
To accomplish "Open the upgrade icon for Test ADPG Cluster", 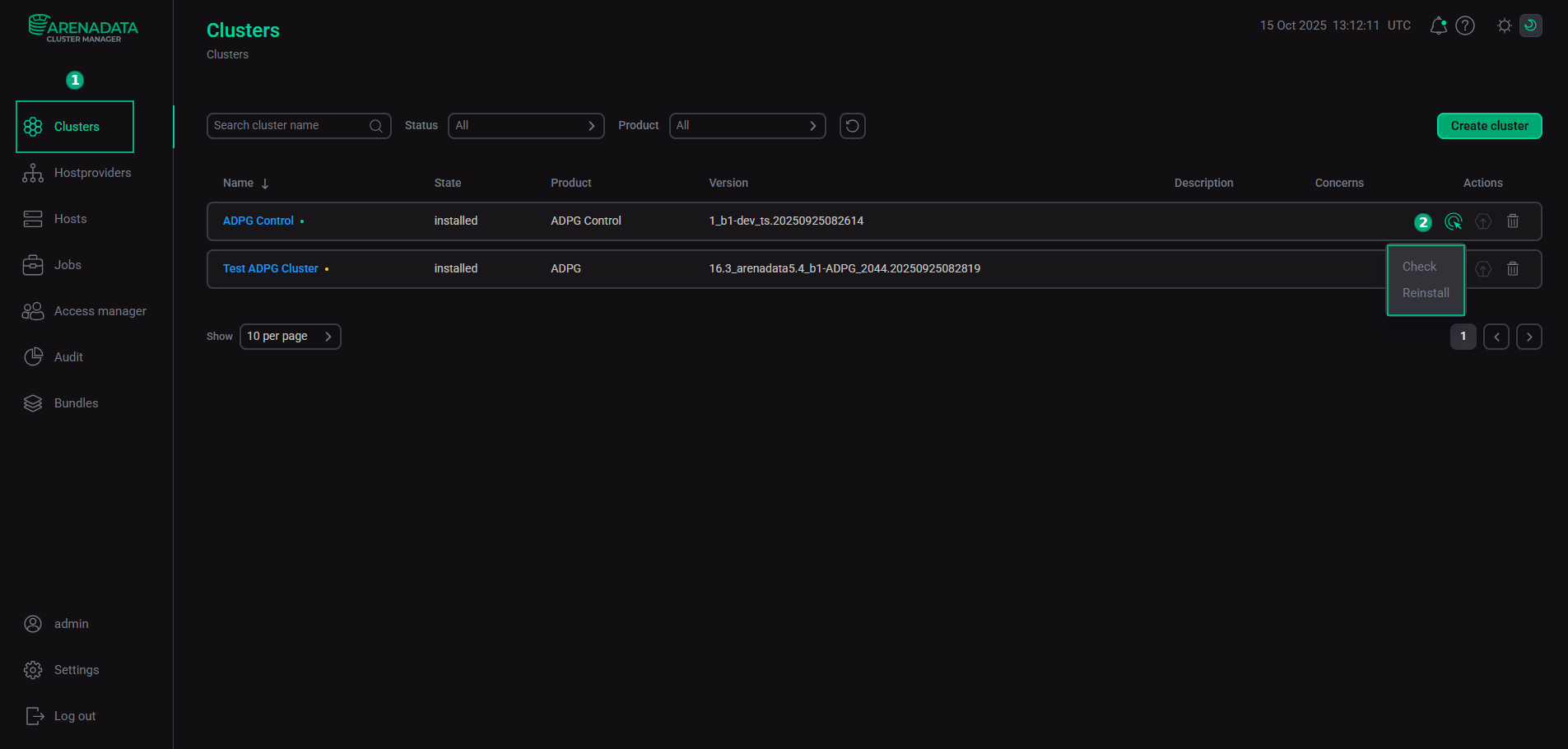I will tap(1482, 268).
